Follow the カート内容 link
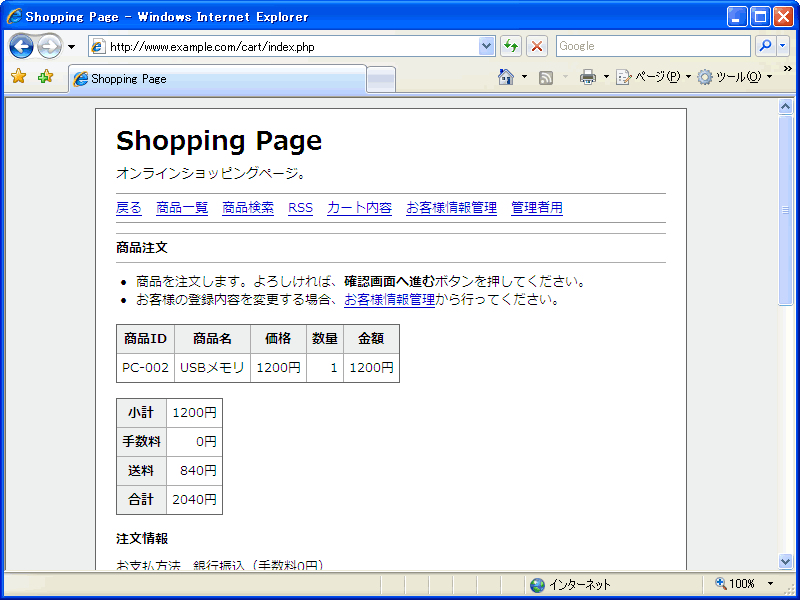 coord(359,208)
